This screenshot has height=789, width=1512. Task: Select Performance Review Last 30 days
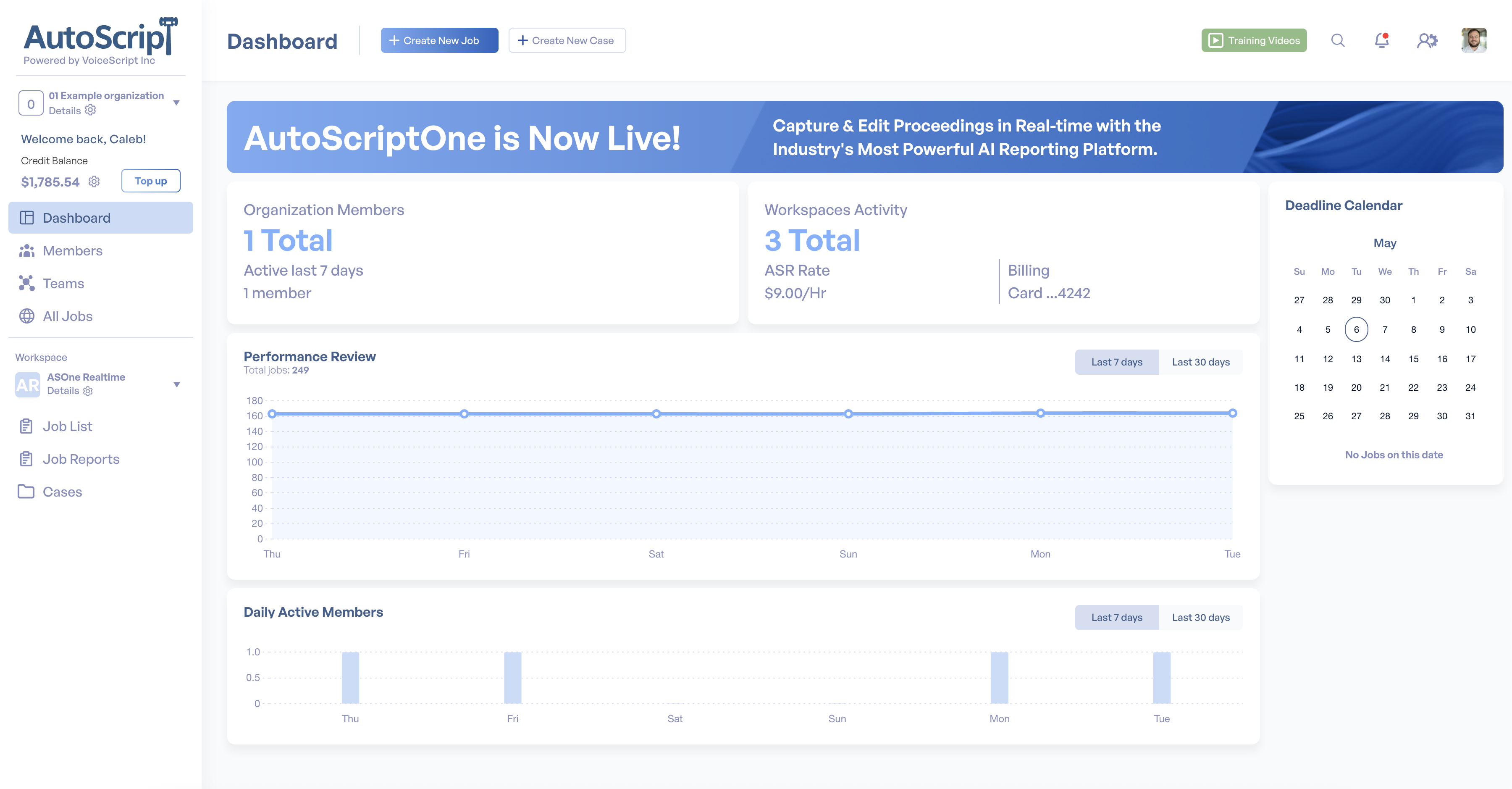[x=1201, y=362]
